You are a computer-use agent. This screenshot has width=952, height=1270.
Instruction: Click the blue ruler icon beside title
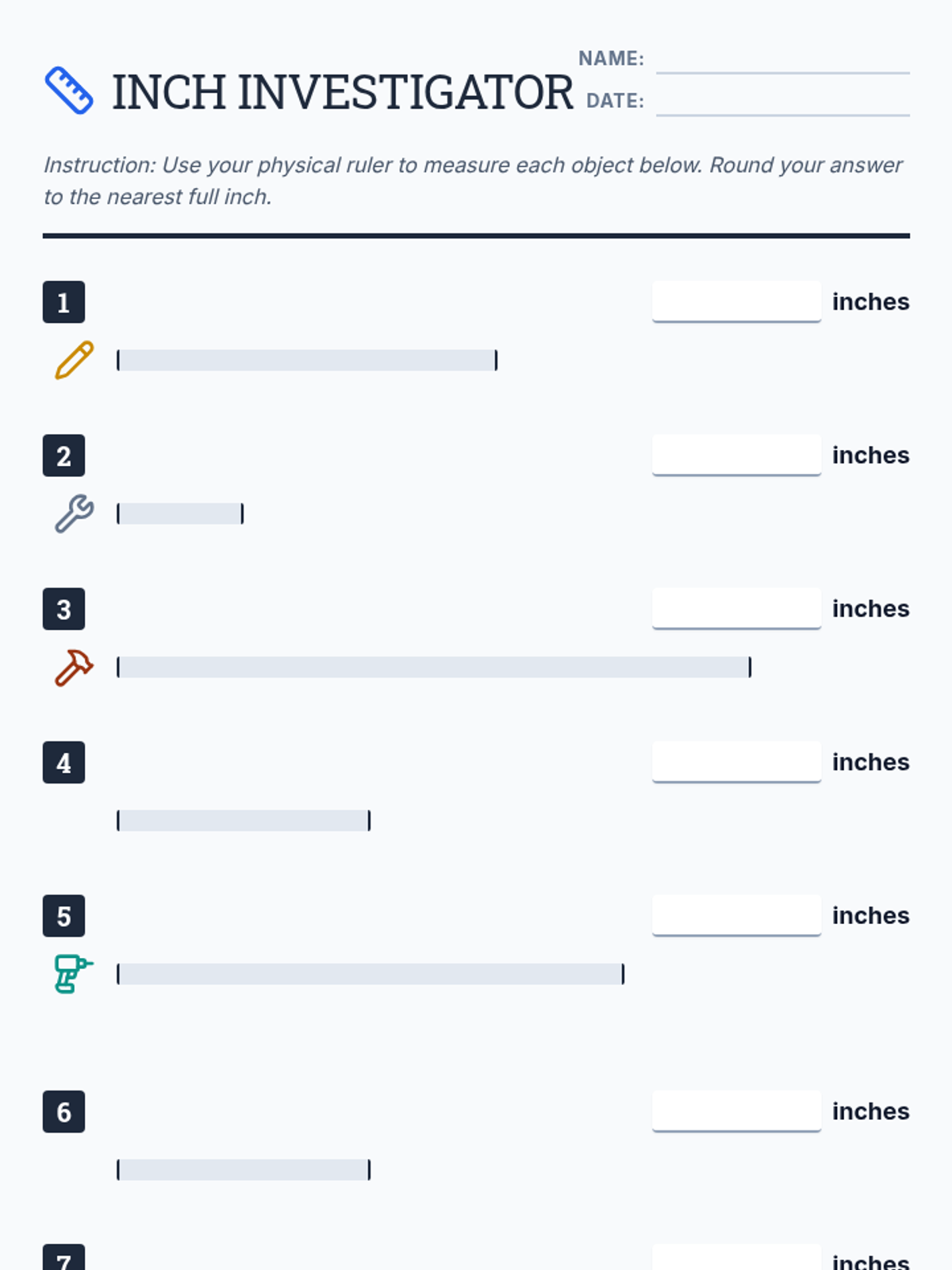[69, 90]
